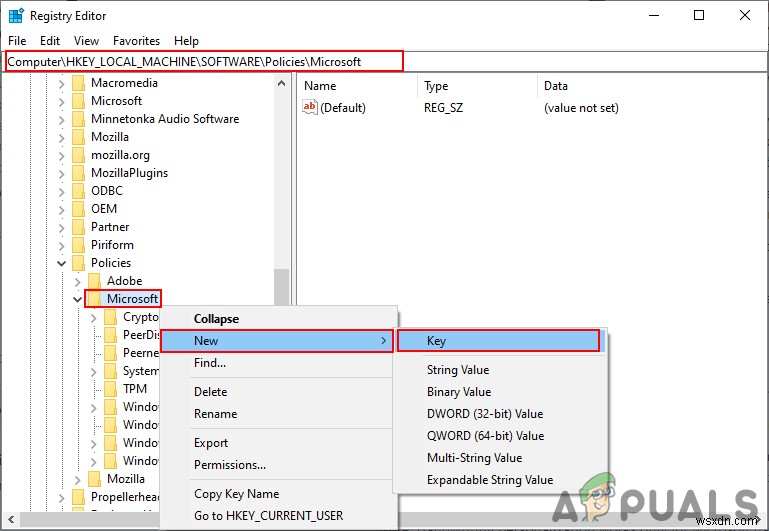Click the TPM folder icon
This screenshot has height=531, width=769.
click(111, 389)
